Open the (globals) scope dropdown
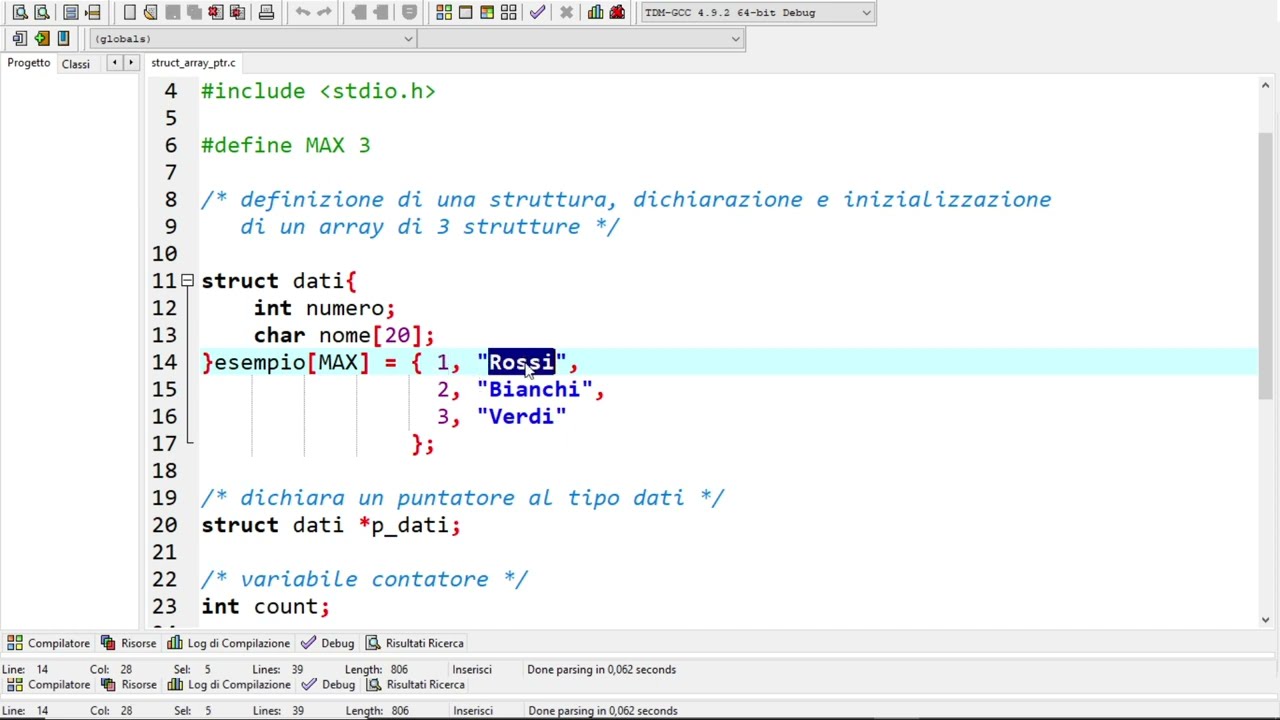Image resolution: width=1280 pixels, height=720 pixels. pyautogui.click(x=252, y=38)
